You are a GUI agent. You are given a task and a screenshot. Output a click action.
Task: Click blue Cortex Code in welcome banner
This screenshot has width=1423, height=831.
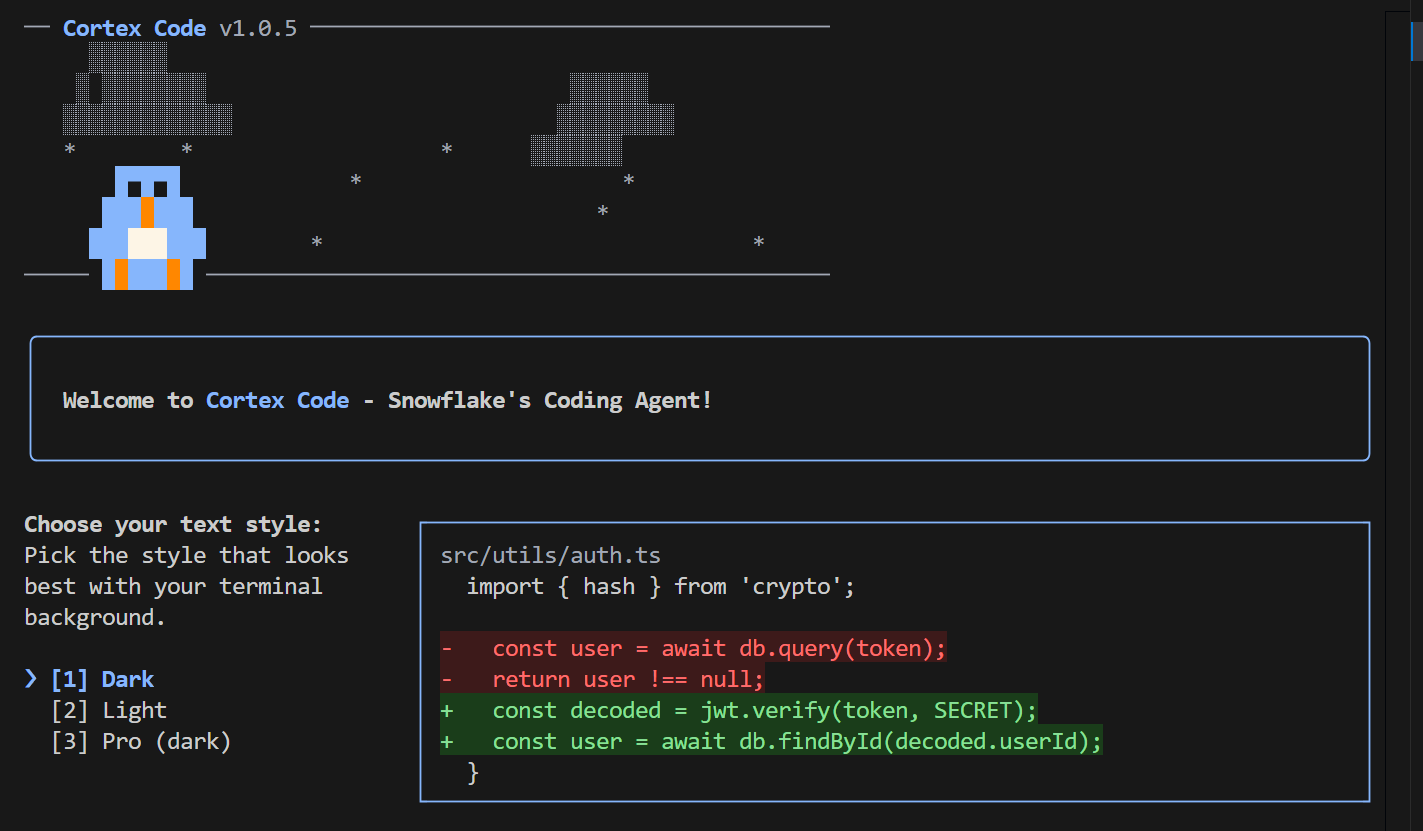pos(277,400)
